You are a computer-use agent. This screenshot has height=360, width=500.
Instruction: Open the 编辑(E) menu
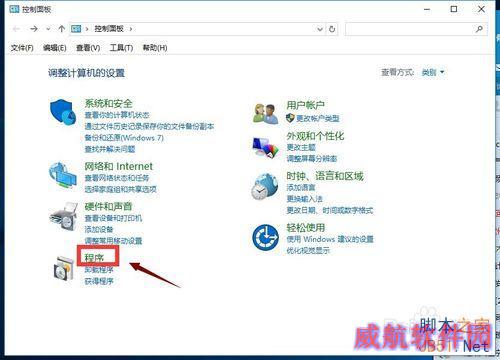click(55, 48)
